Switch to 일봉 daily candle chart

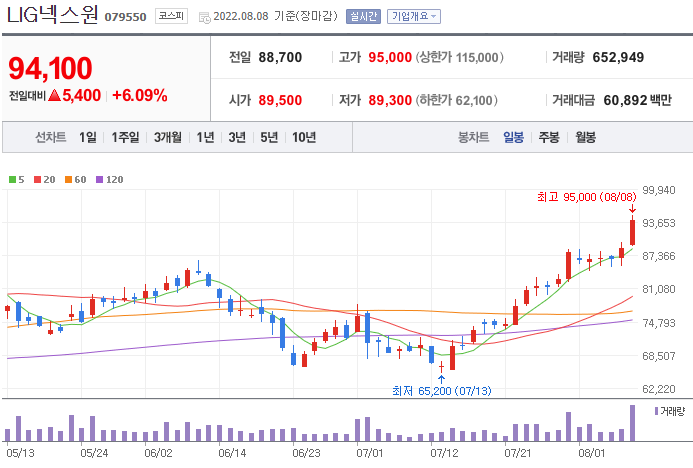[514, 137]
